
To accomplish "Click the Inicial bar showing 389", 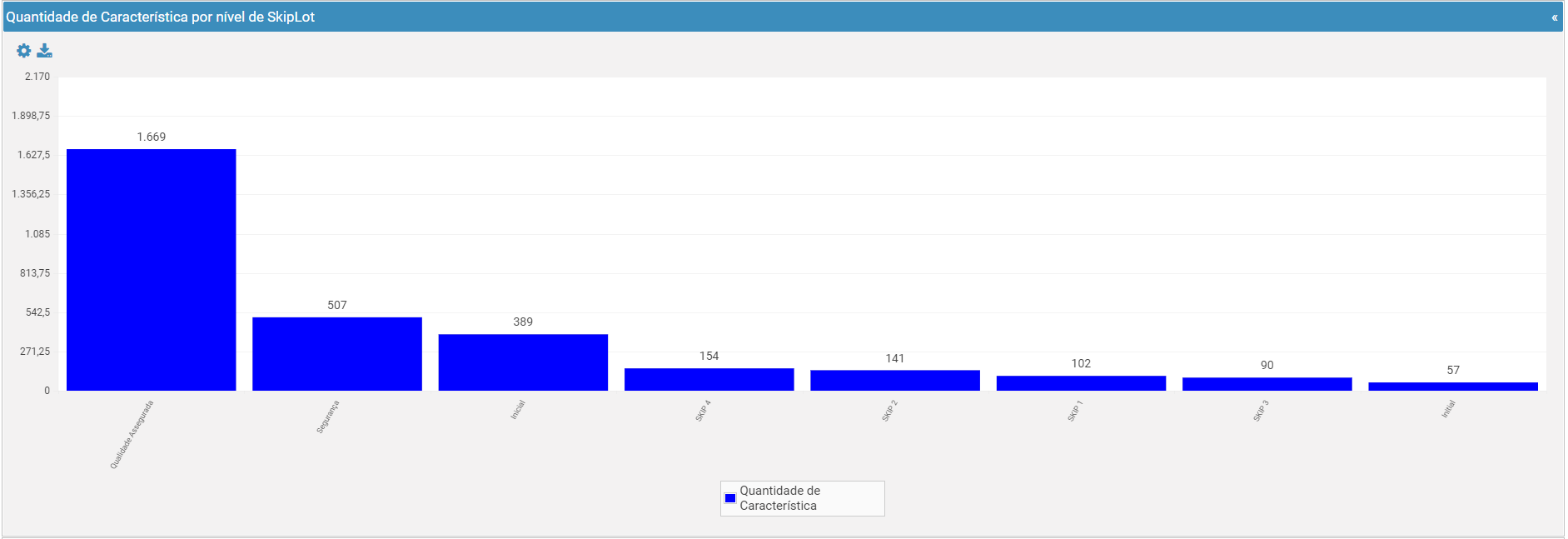I will coord(523,362).
